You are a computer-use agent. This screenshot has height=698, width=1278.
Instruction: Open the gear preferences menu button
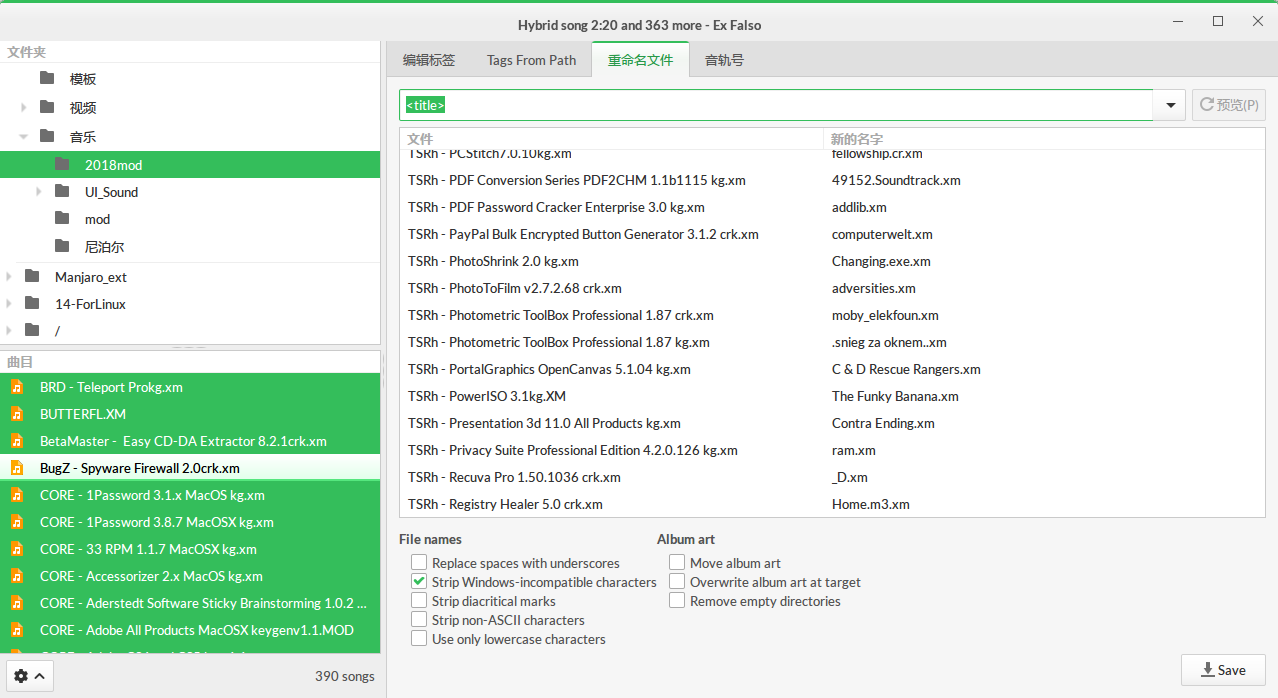coord(29,676)
